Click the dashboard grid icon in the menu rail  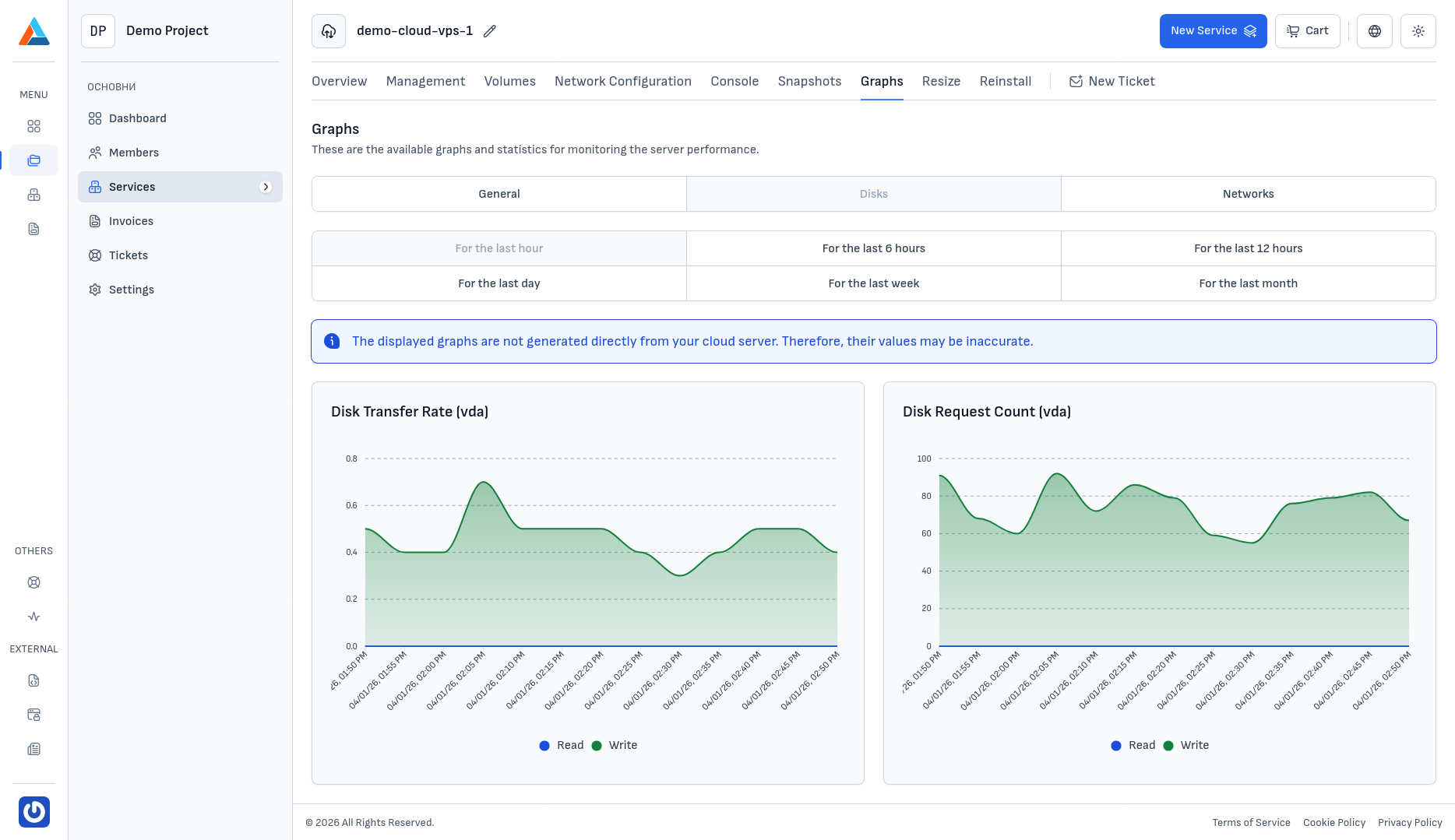pos(33,126)
